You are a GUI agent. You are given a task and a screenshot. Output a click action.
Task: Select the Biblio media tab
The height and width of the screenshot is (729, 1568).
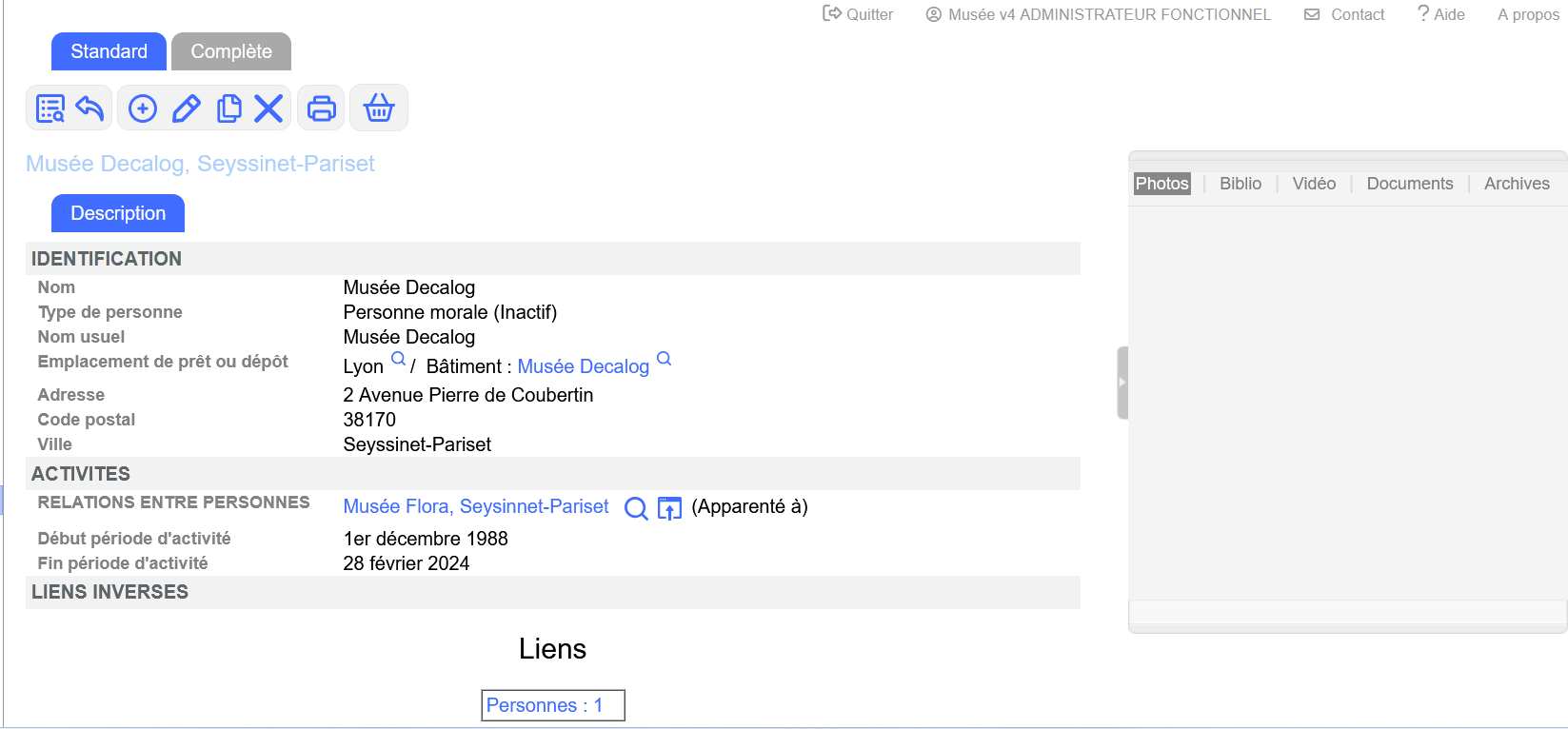tap(1240, 184)
